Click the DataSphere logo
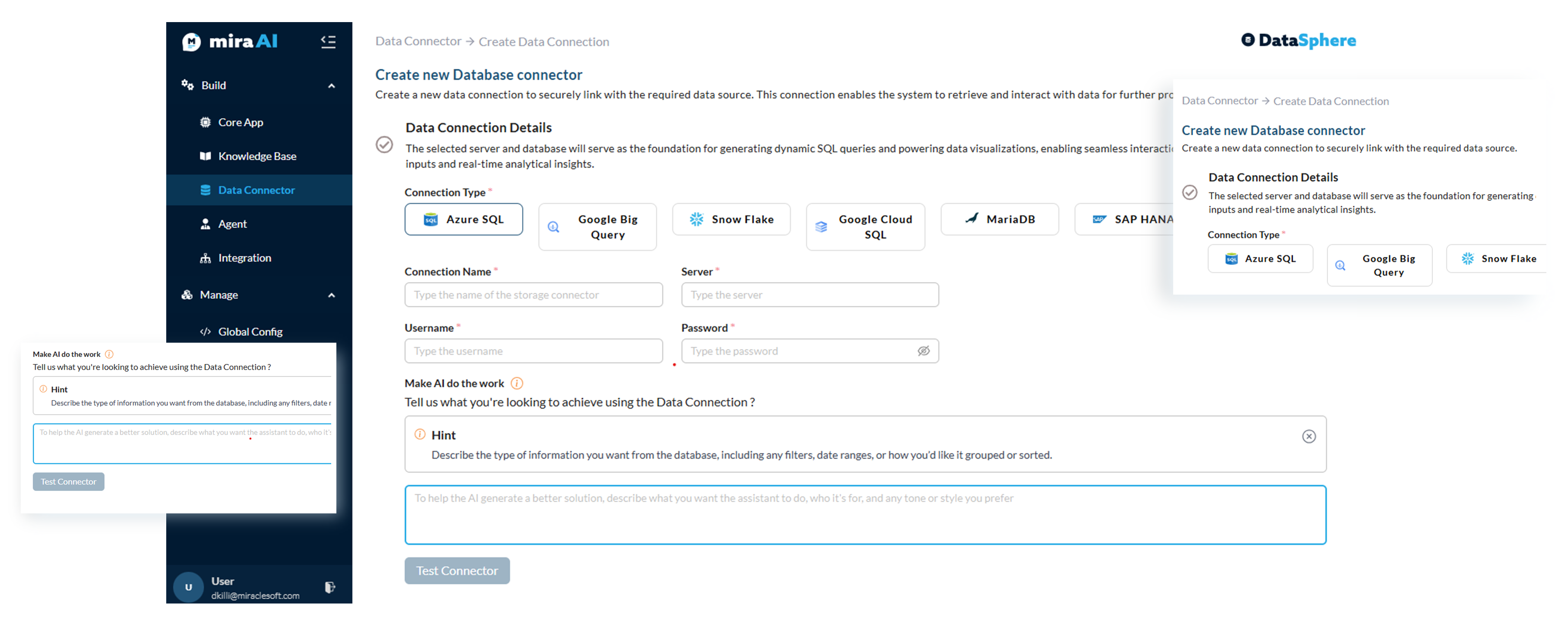This screenshot has width=1568, height=623. point(1298,40)
